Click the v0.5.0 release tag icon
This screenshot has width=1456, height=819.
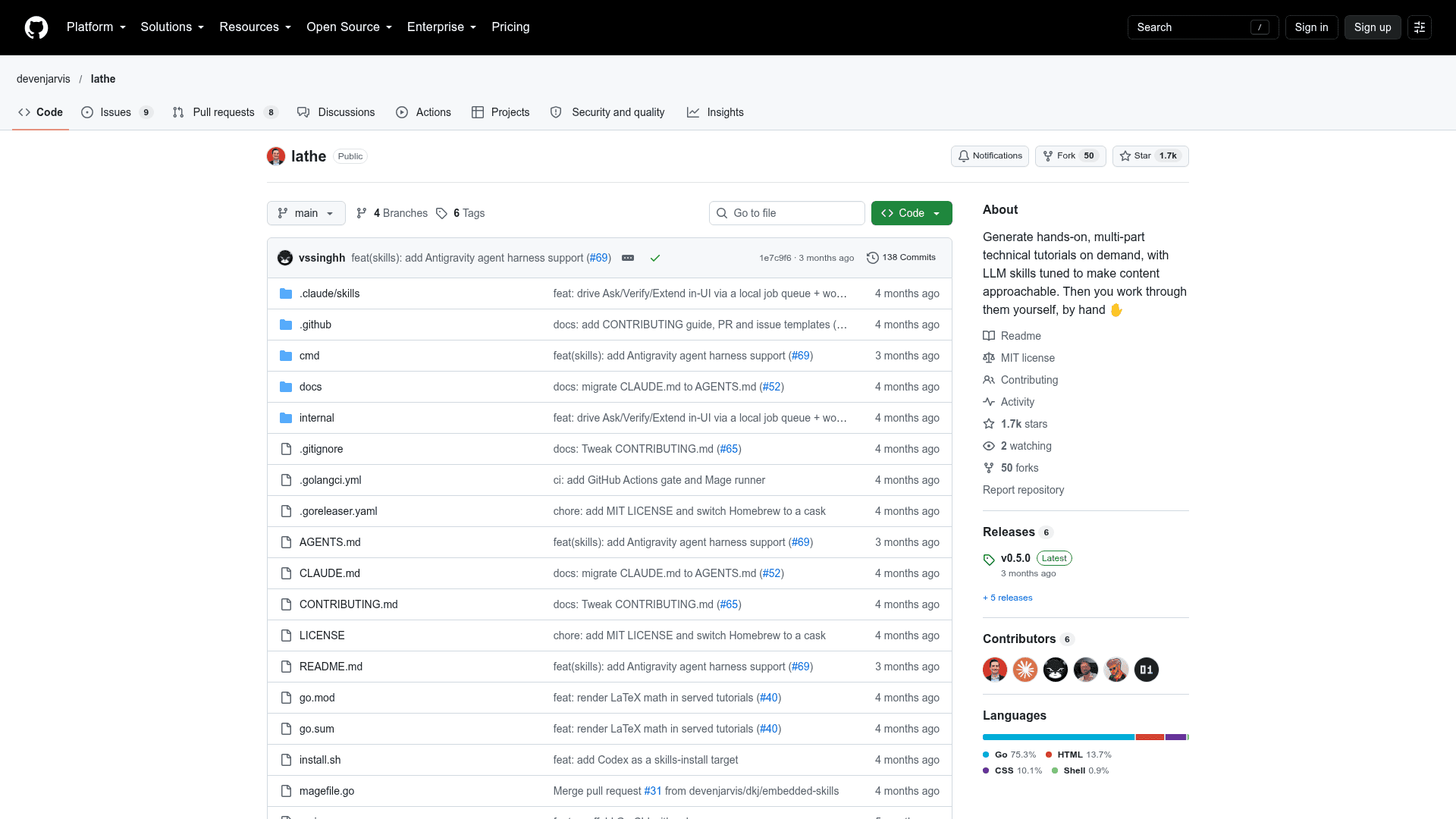[x=989, y=560]
